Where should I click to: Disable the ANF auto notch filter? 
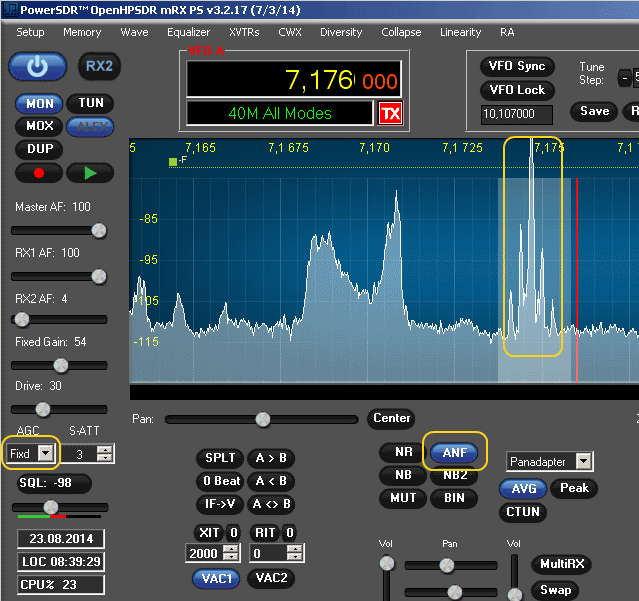[454, 453]
